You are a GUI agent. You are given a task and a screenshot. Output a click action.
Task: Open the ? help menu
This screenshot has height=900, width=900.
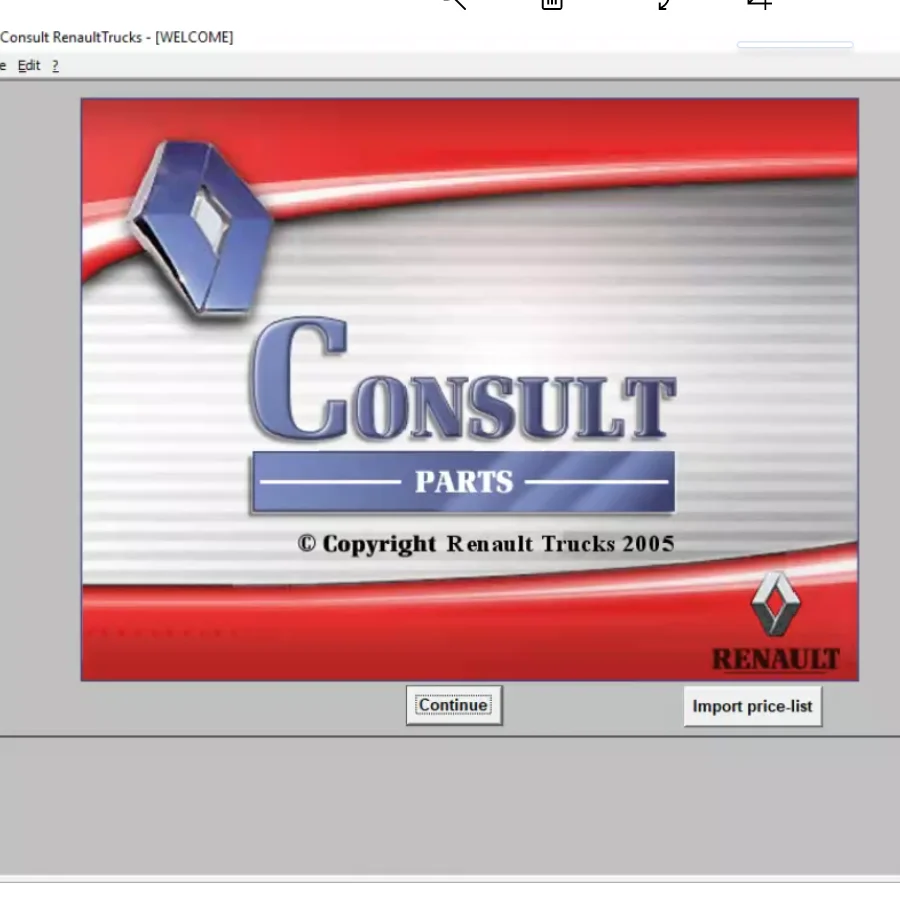click(55, 66)
